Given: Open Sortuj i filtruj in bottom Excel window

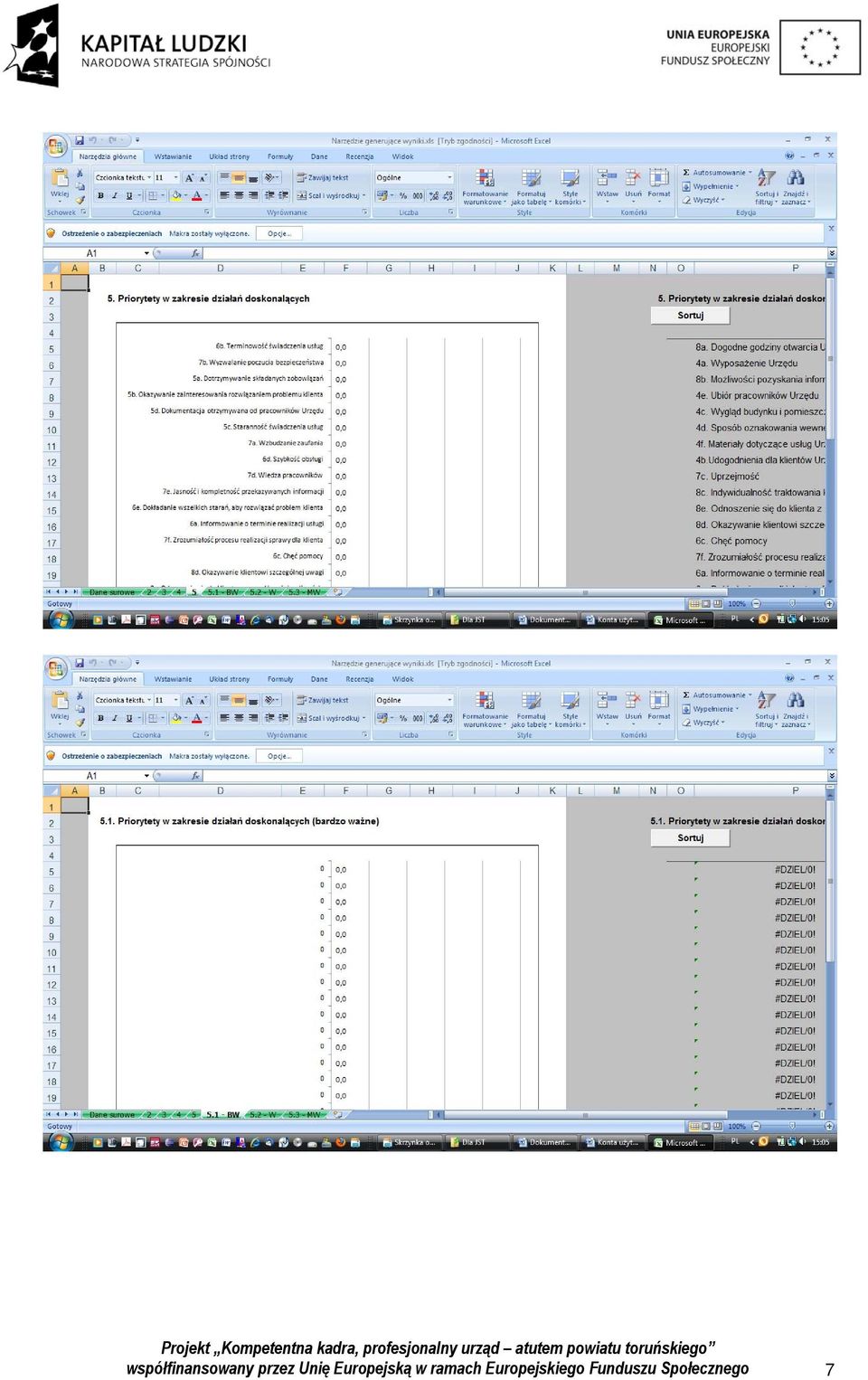Looking at the screenshot, I should [767, 710].
